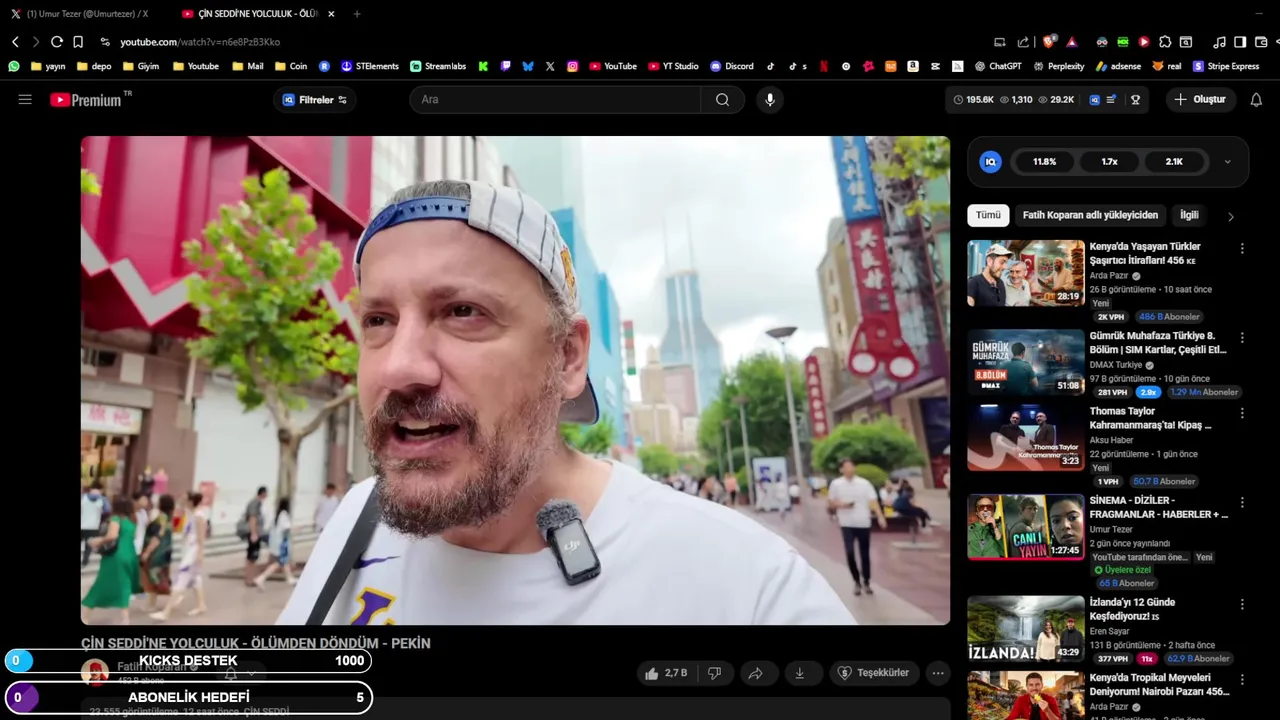Start voice search with microphone icon

[769, 99]
